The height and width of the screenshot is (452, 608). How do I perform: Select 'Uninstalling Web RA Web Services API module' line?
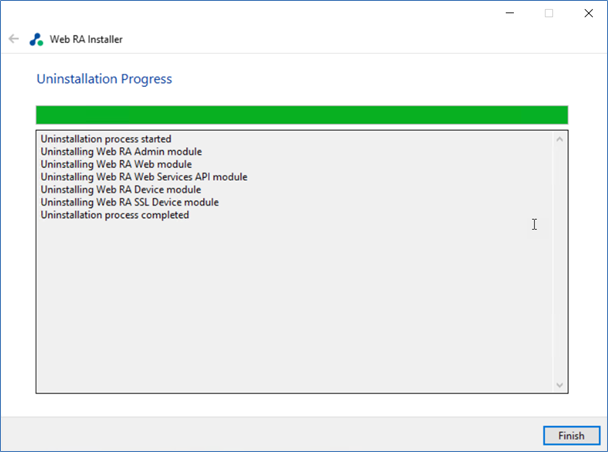tap(144, 177)
